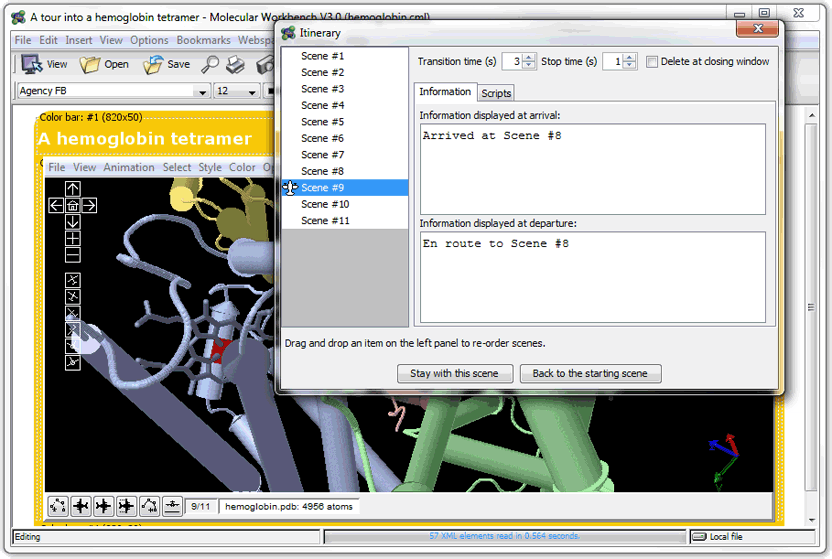
Task: Select Scene #7 in itinerary list
Action: tap(345, 154)
